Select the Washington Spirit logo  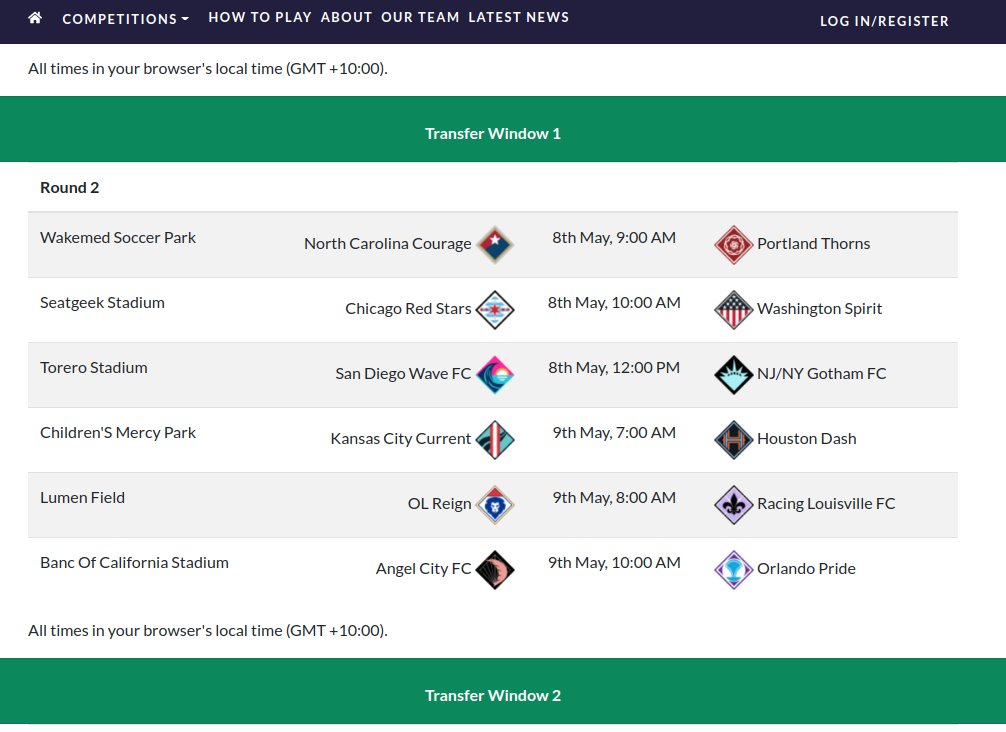(733, 309)
